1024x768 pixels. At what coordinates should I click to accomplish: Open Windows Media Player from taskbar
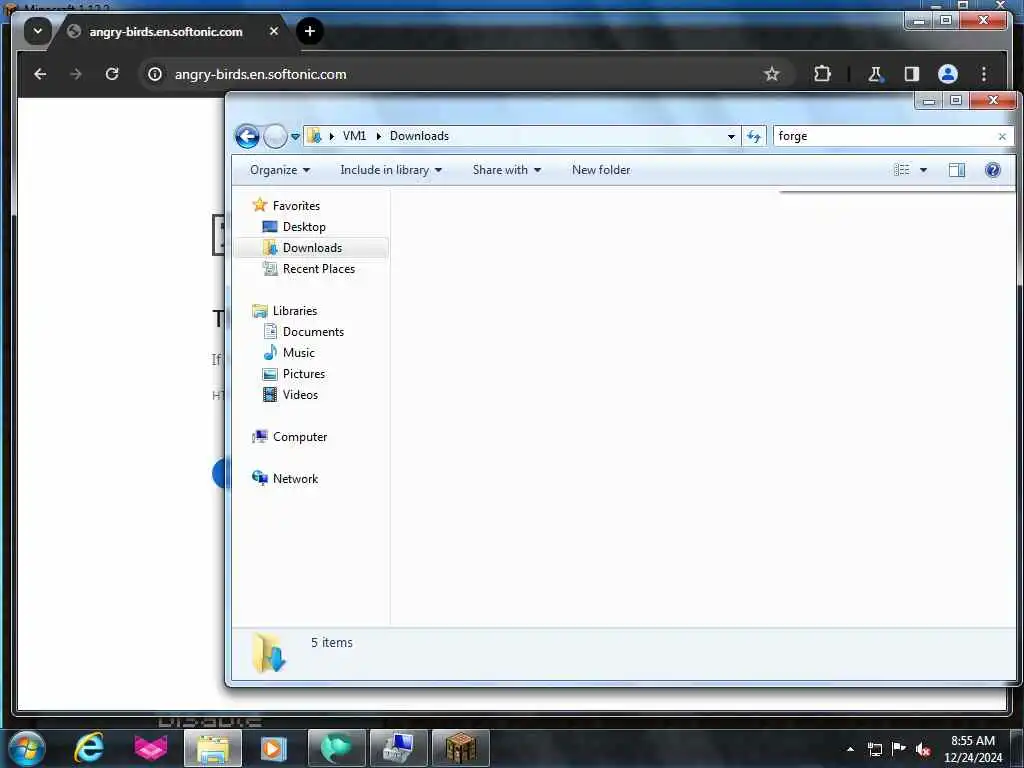[x=274, y=748]
